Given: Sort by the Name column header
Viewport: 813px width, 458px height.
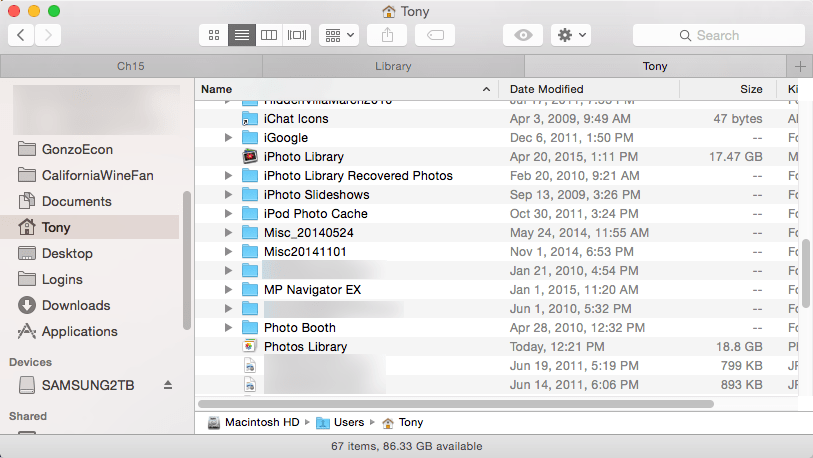Looking at the screenshot, I should 346,89.
